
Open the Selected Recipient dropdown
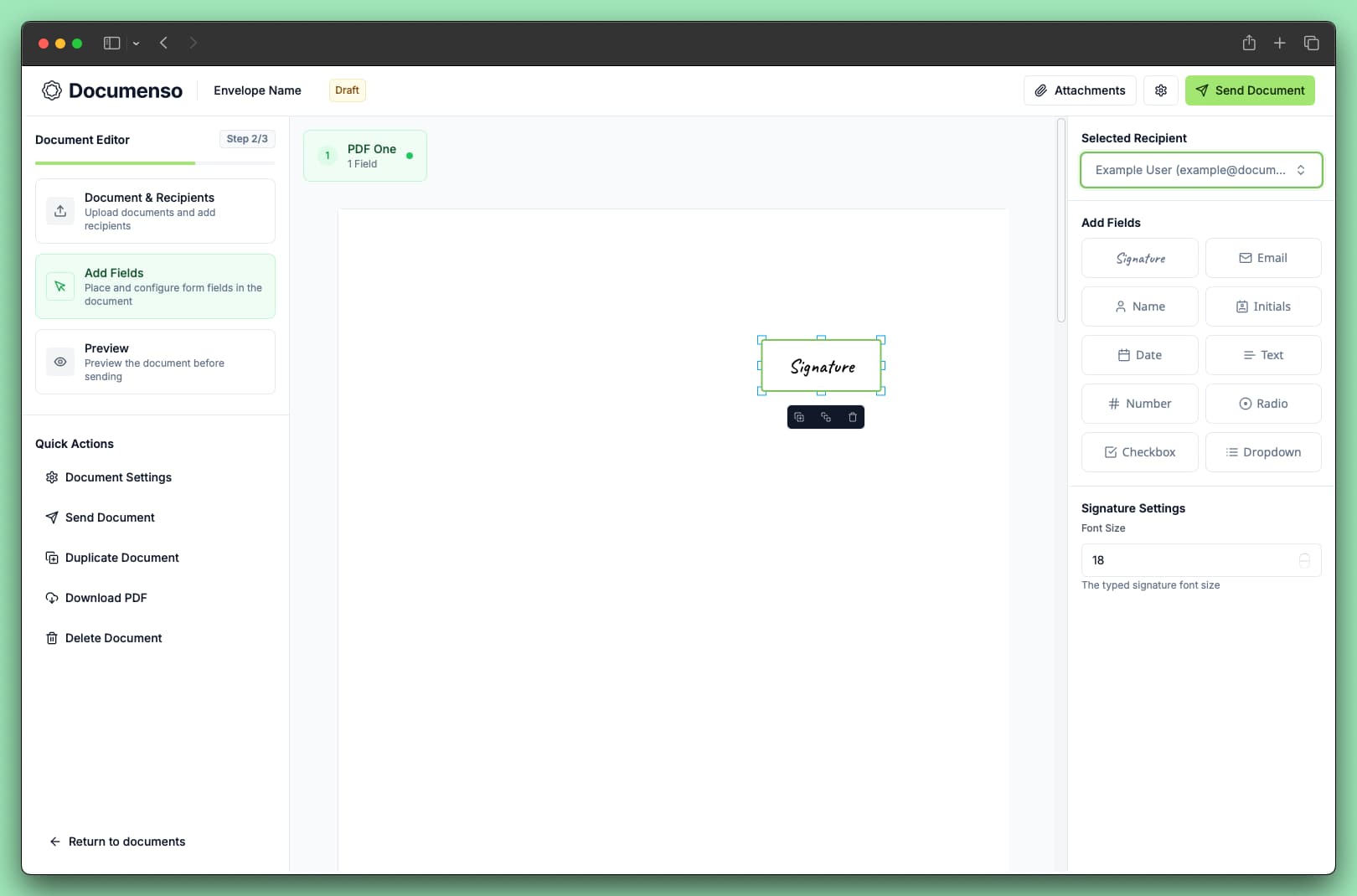[1200, 169]
